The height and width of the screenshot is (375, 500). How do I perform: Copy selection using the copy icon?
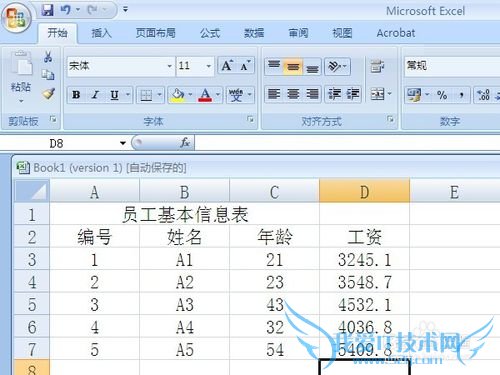[x=48, y=75]
